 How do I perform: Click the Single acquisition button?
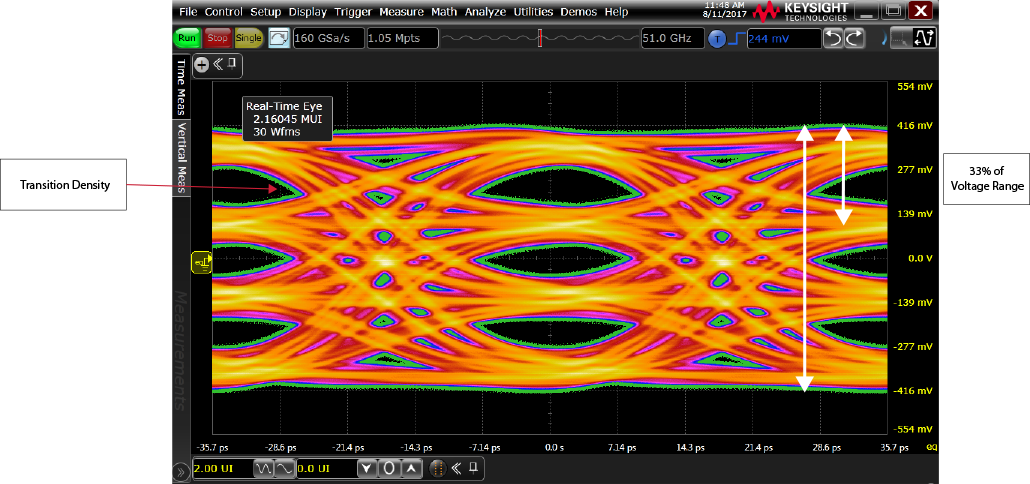[x=249, y=38]
